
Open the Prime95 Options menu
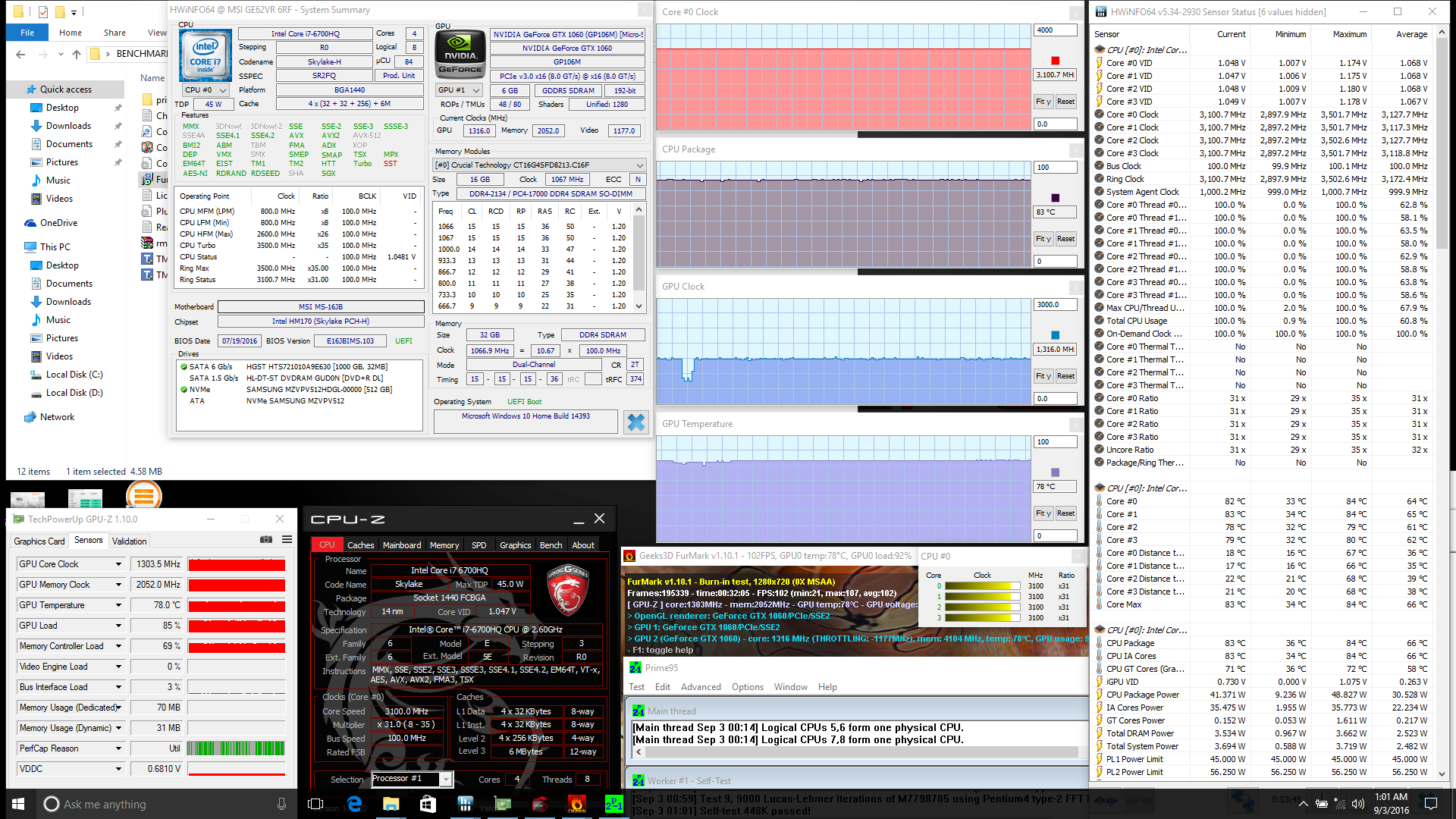pyautogui.click(x=748, y=687)
